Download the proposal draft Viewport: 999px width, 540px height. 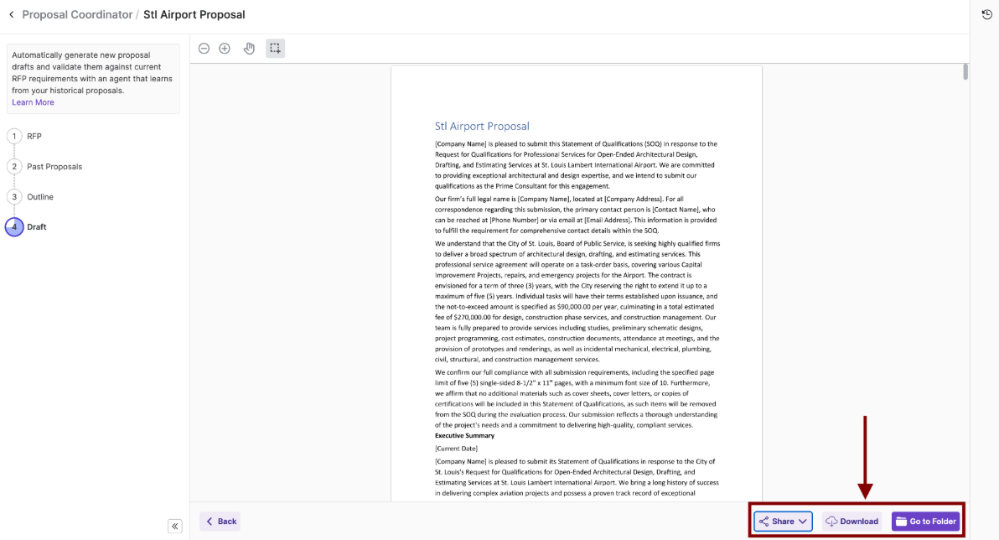click(852, 522)
